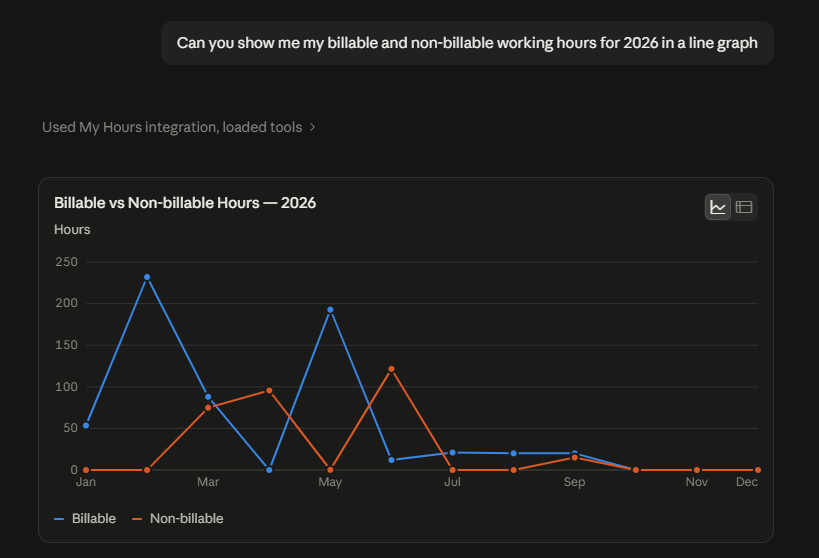The height and width of the screenshot is (558, 819).
Task: Click the Non-billable data point for September
Action: pos(575,458)
